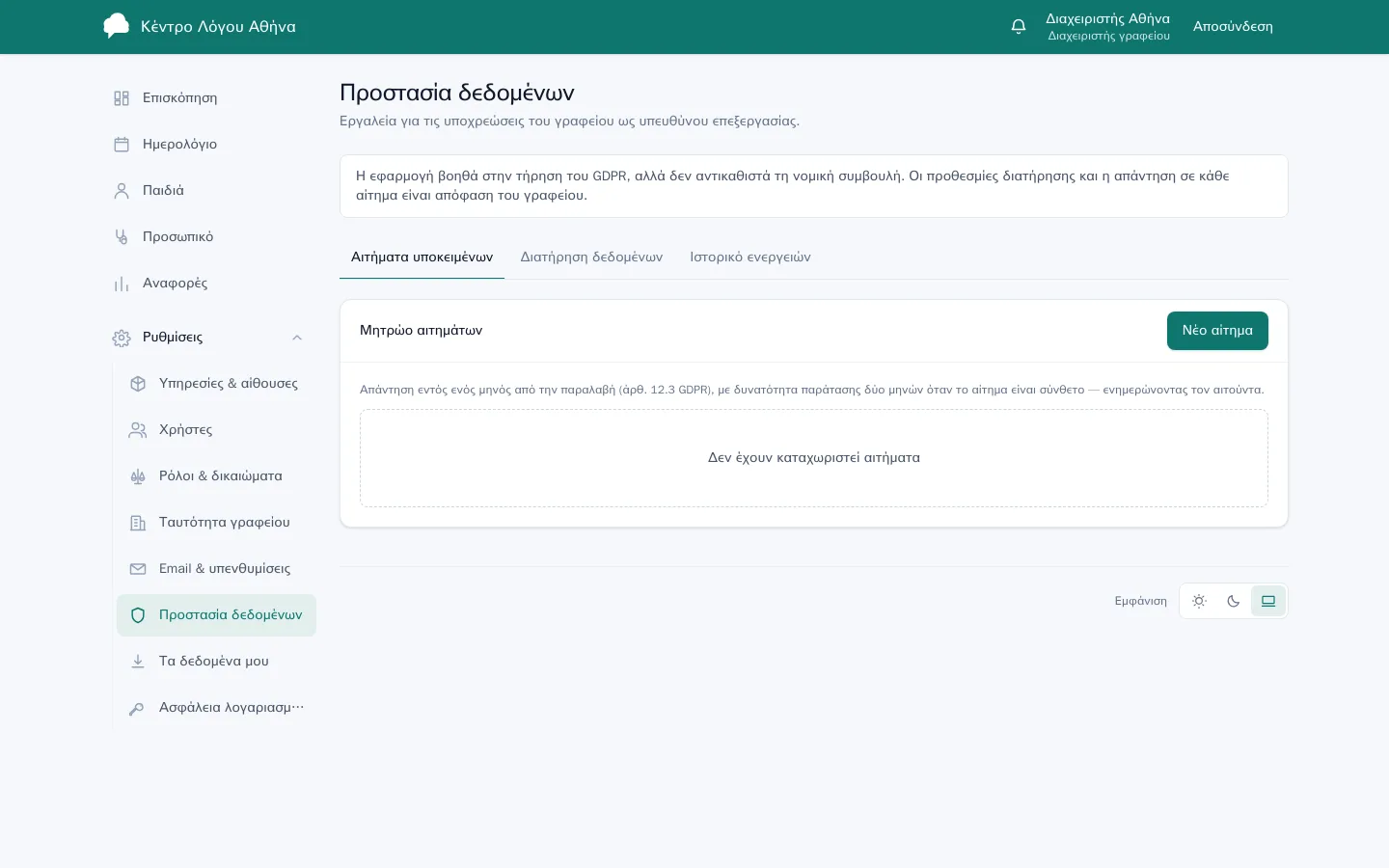The height and width of the screenshot is (868, 1389).
Task: Click the speech bubble logo icon
Action: (x=117, y=26)
